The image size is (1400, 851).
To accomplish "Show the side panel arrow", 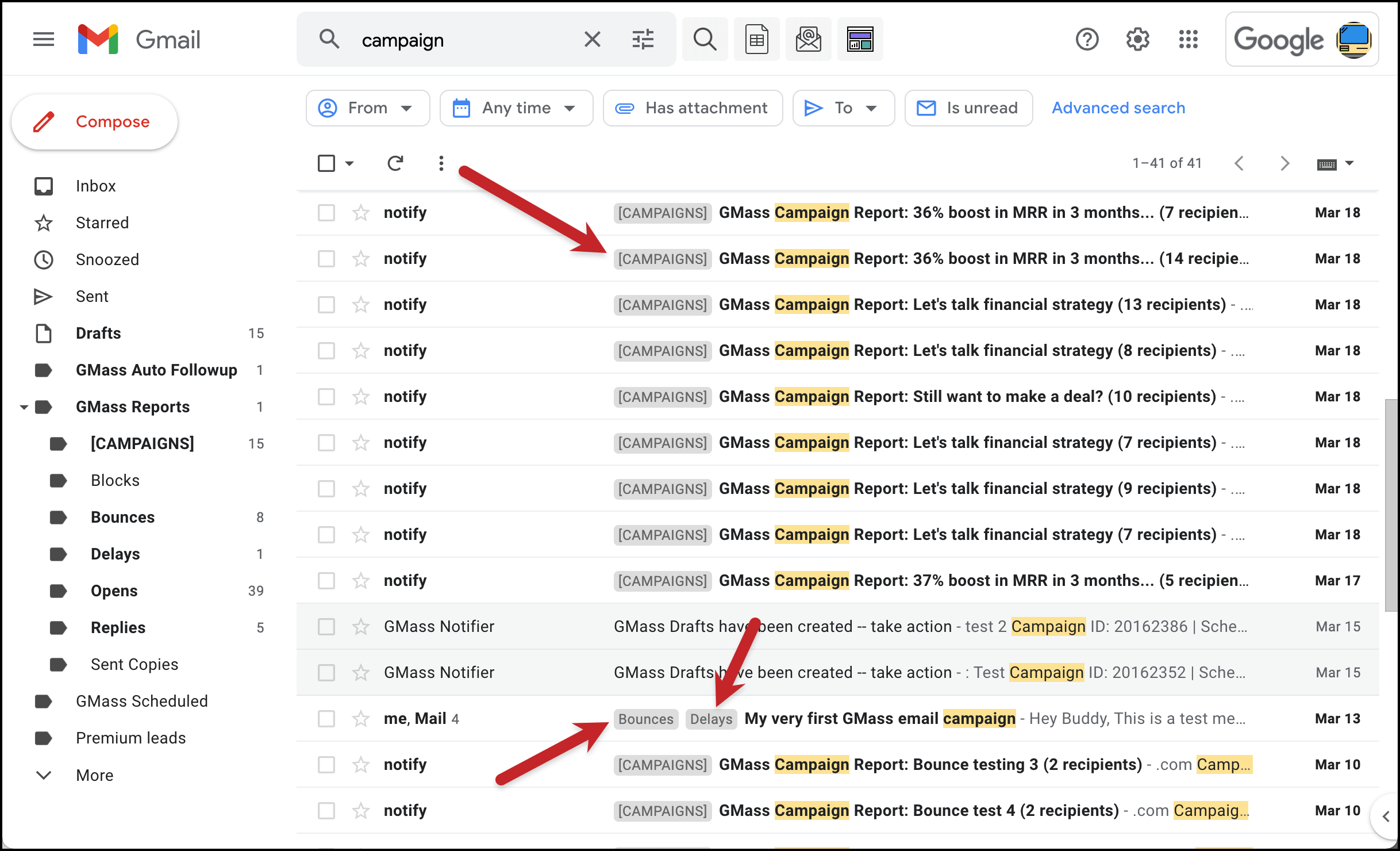I will [x=1386, y=816].
